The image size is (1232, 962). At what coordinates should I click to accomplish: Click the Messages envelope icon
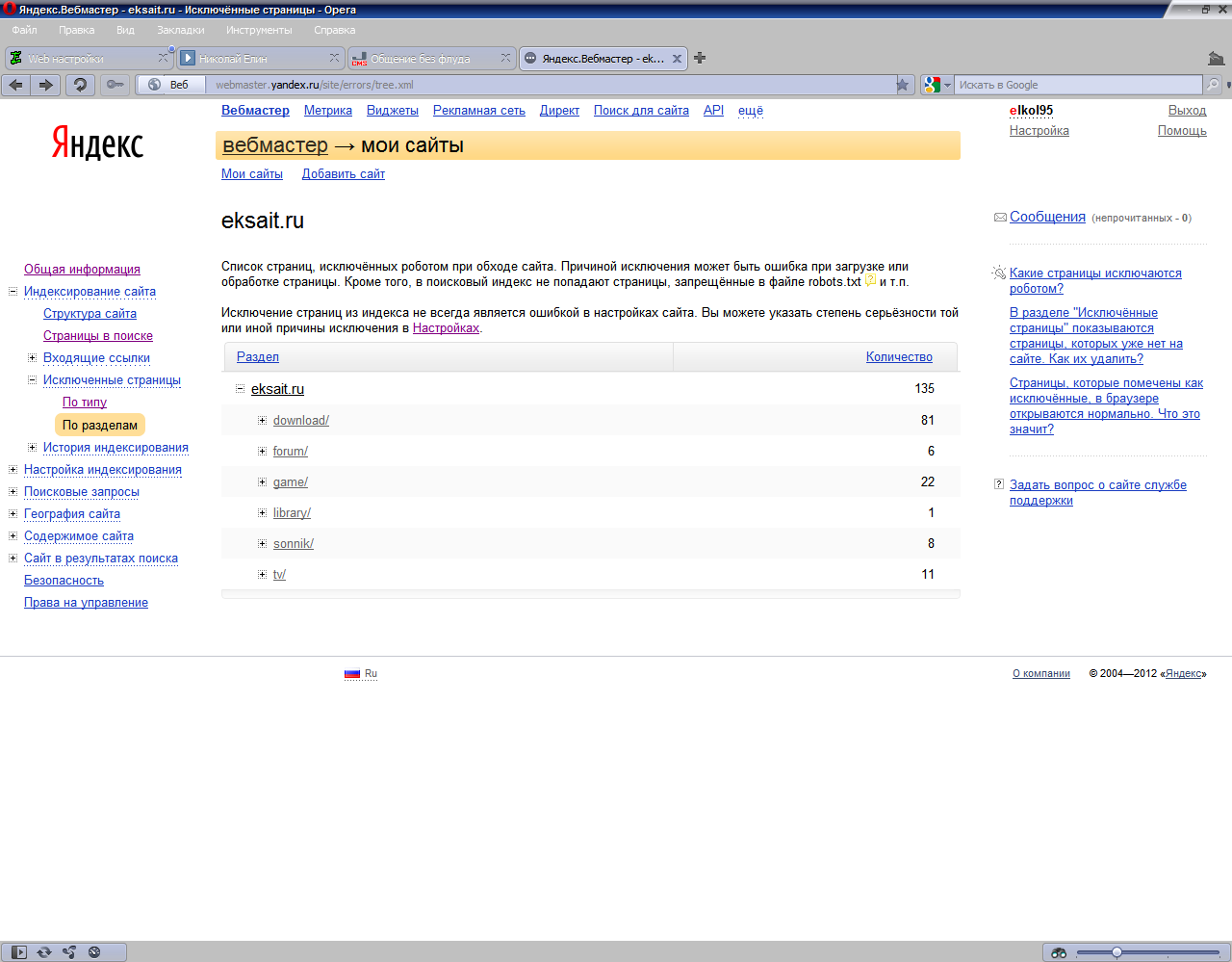tap(1000, 218)
